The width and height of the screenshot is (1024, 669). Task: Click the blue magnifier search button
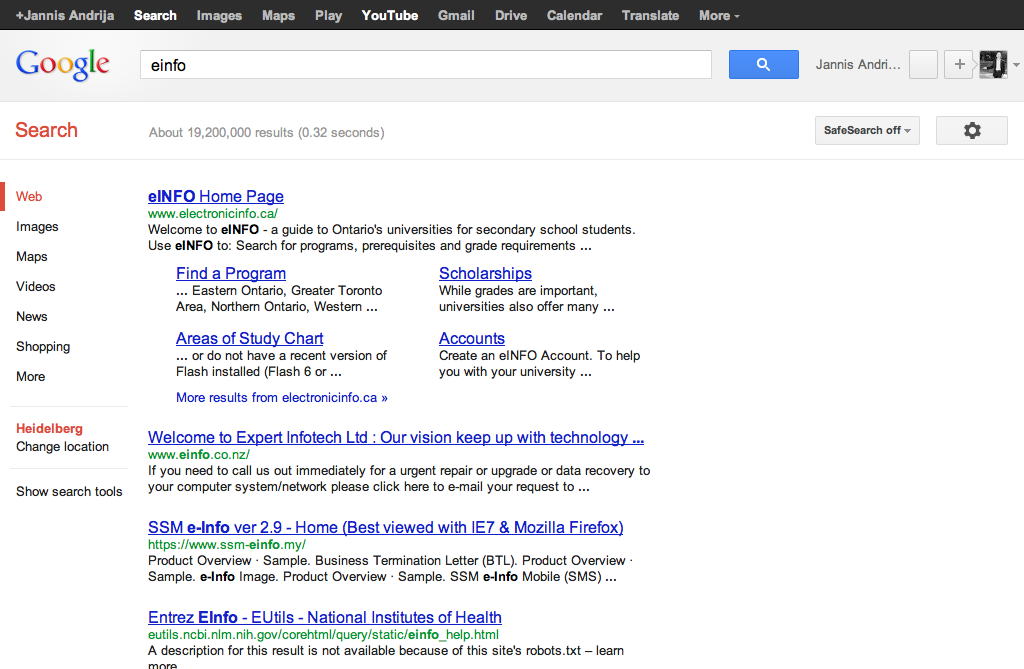pos(763,65)
